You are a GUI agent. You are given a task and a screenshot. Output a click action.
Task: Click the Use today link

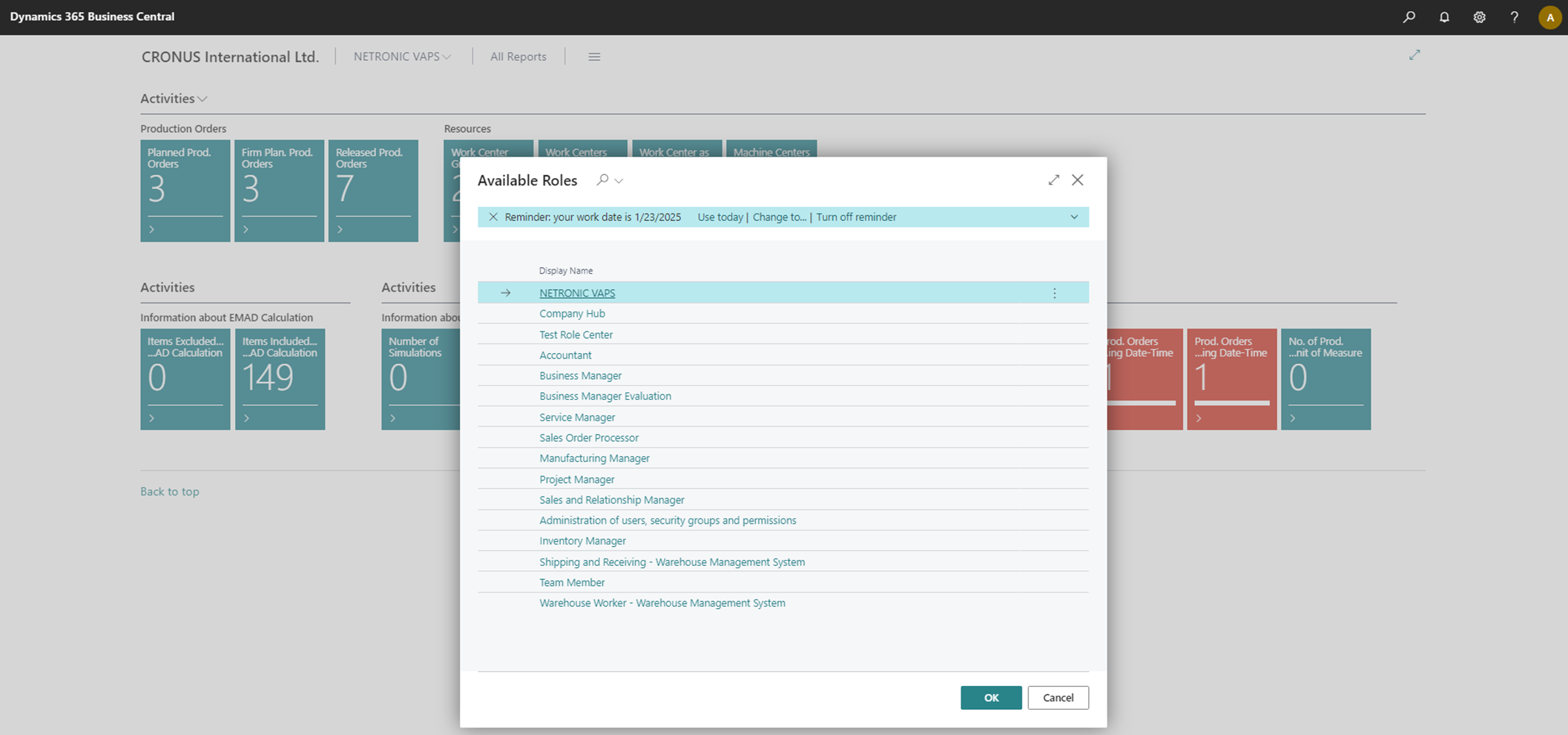click(719, 217)
